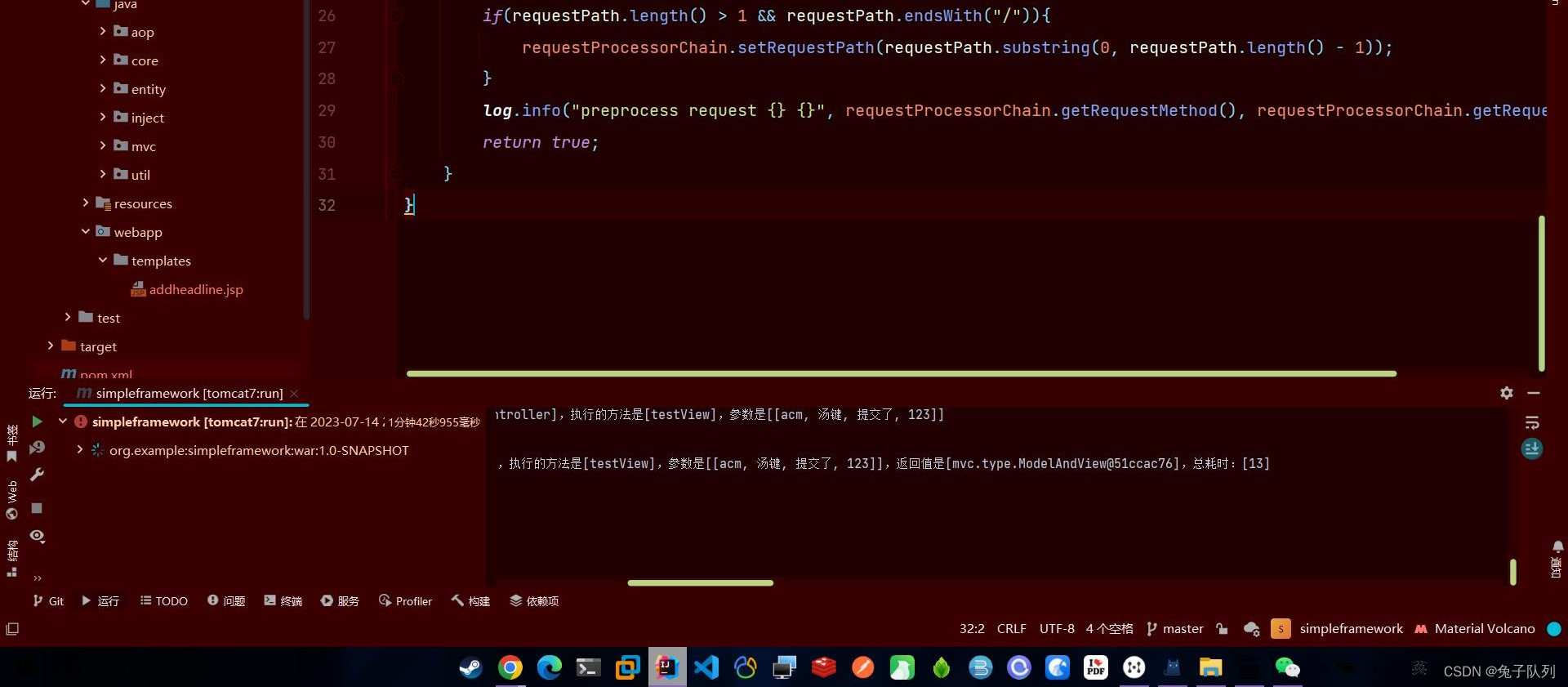The image size is (1568, 687).
Task: Collapse the webapp folder
Action: coord(85,231)
